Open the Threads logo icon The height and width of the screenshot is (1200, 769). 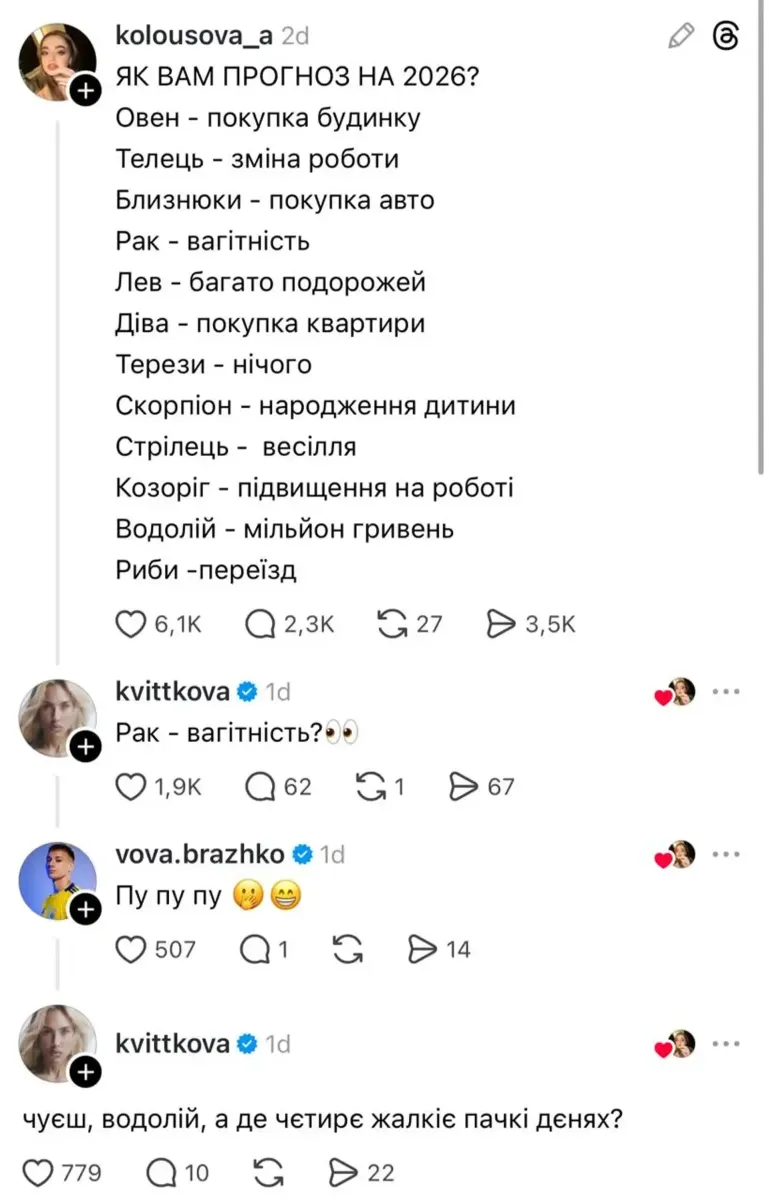726,37
